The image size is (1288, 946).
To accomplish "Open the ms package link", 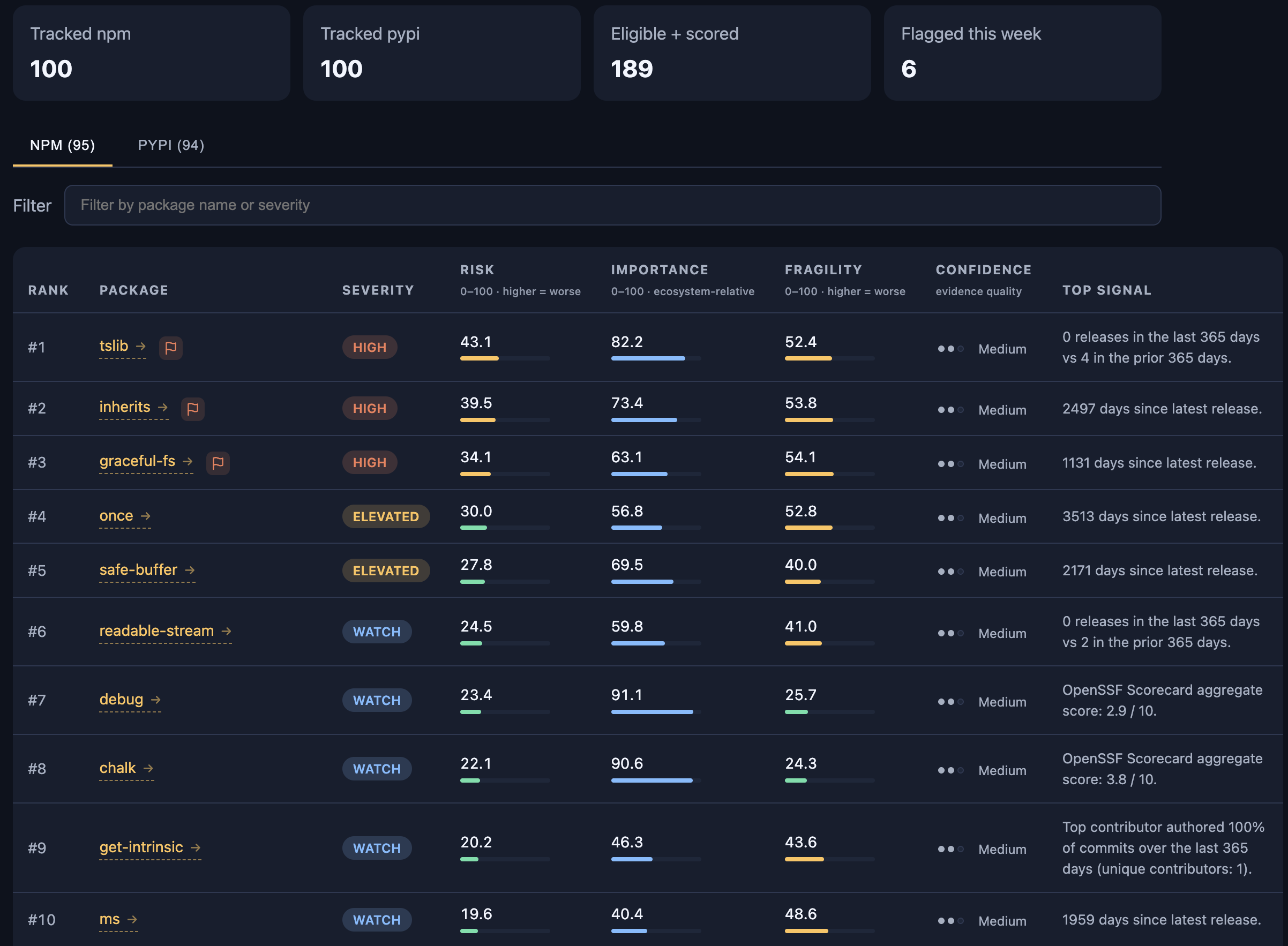I will tap(109, 919).
